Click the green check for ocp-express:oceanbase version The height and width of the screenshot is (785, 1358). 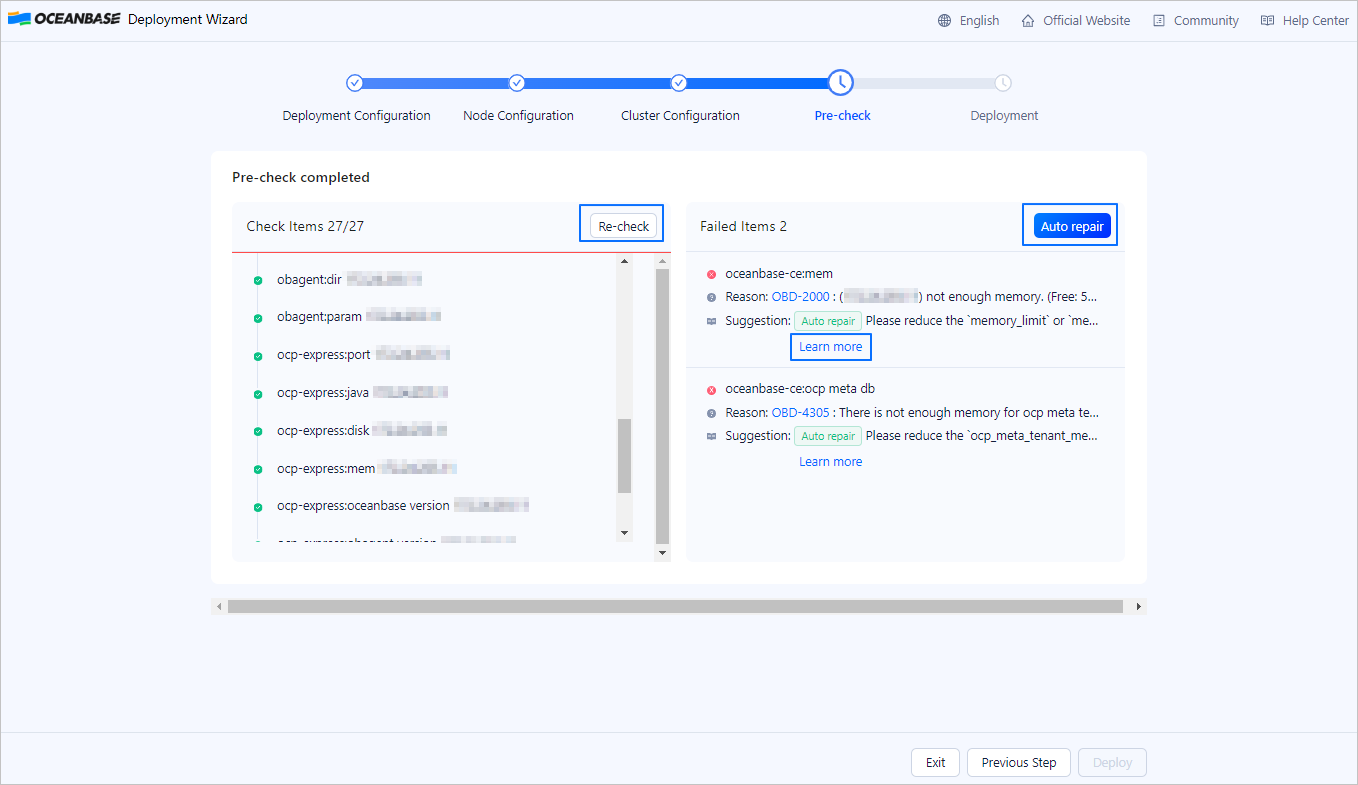coord(258,507)
